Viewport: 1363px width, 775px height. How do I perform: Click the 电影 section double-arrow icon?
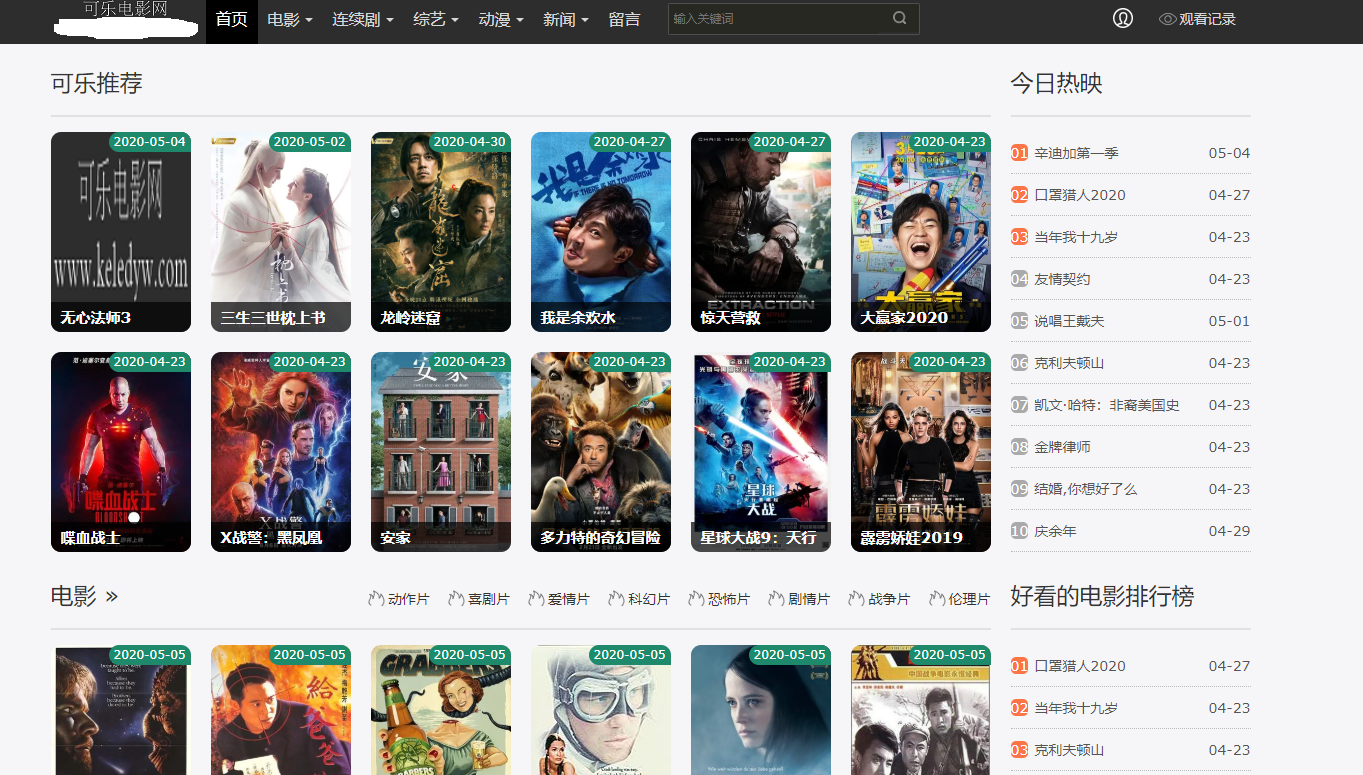[112, 597]
